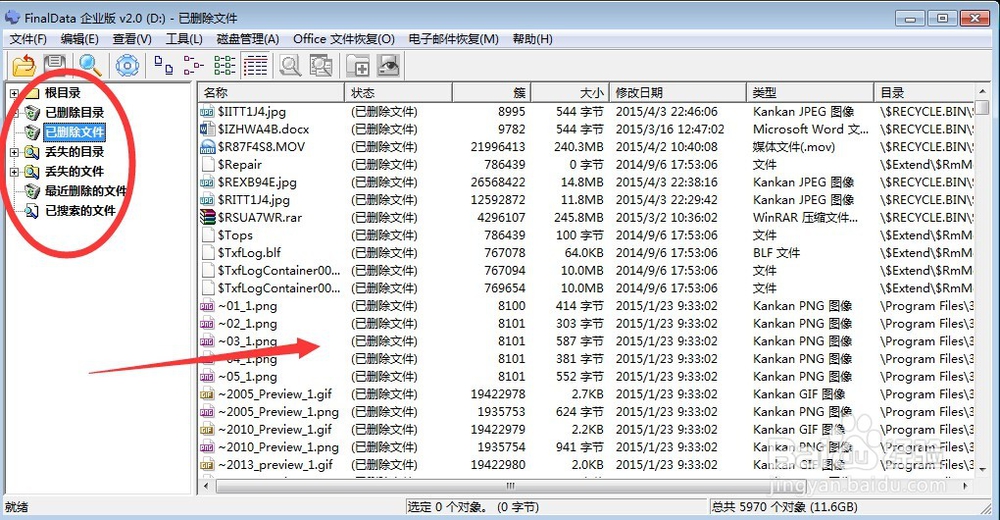The image size is (1000, 520).
Task: Open the 工具(L) menu
Action: pos(184,39)
